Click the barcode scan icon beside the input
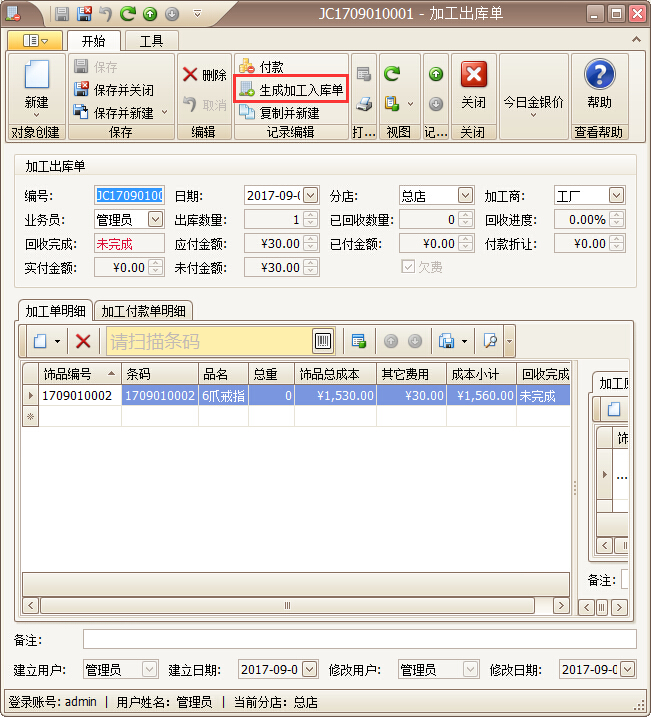 [323, 341]
